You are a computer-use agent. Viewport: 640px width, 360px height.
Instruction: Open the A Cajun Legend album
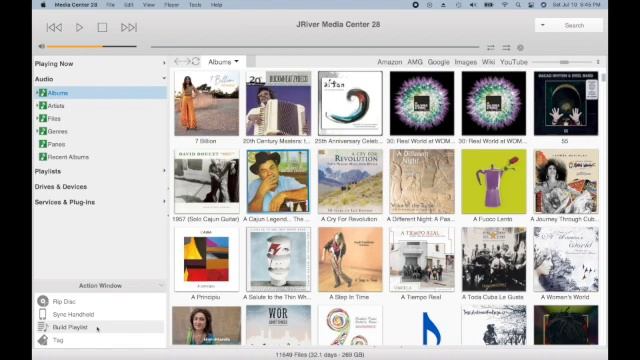pos(278,181)
